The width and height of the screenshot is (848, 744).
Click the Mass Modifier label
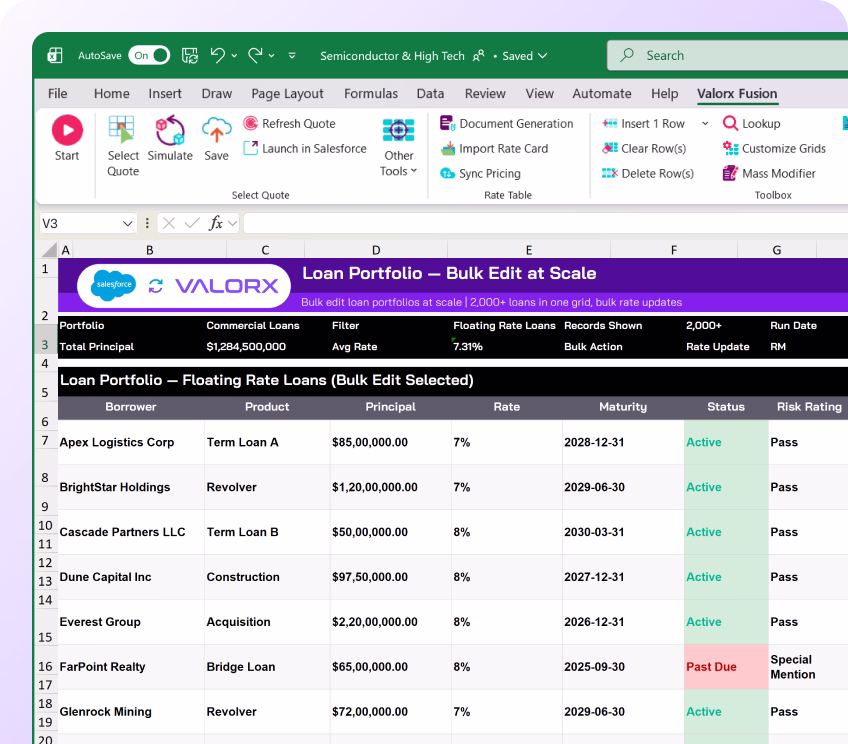779,174
